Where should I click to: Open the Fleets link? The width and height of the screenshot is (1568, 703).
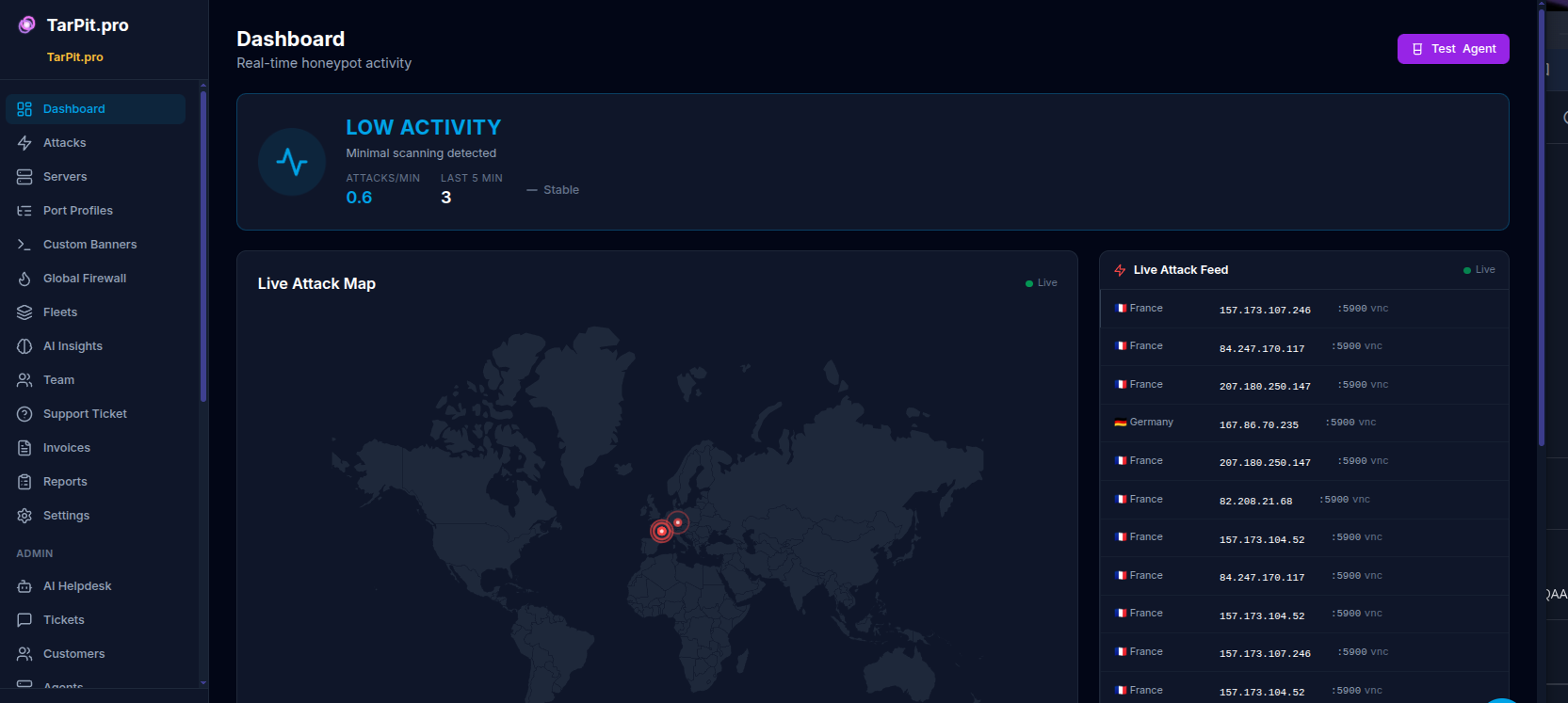pos(95,312)
